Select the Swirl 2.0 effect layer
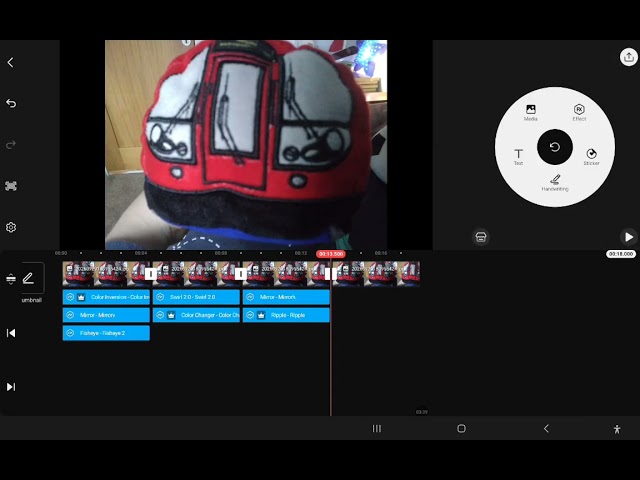Screen dimensions: 640x480 [196, 297]
